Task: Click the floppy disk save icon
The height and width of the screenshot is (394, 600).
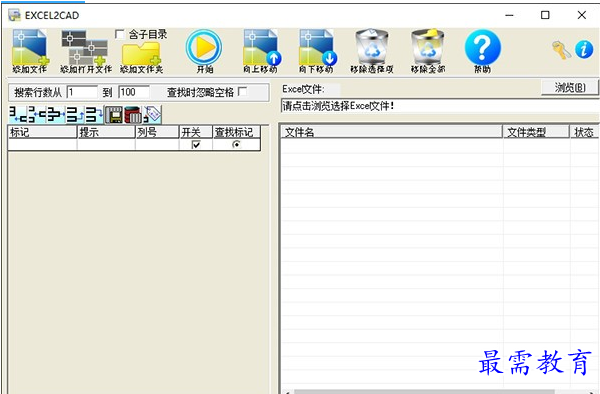Action: (x=114, y=115)
